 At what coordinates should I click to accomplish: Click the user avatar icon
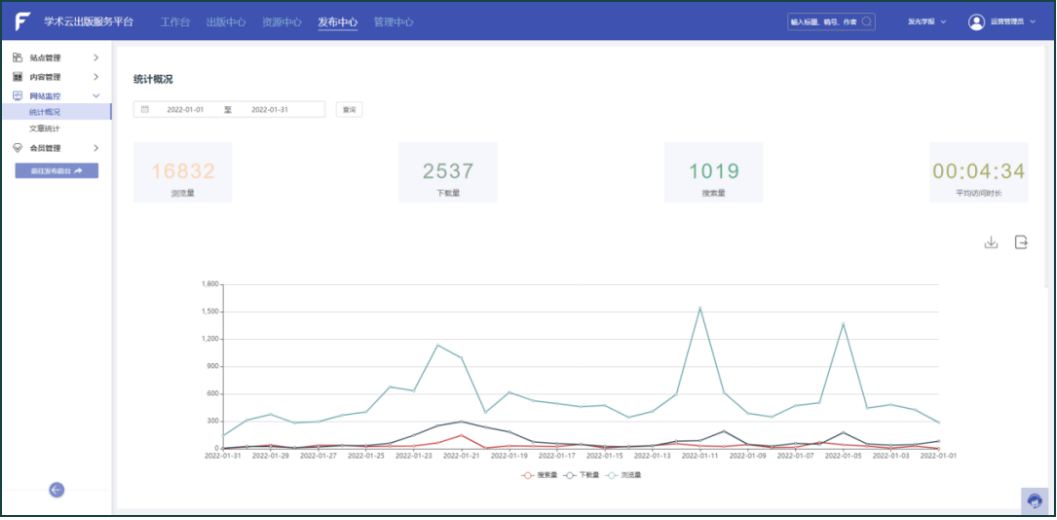pyautogui.click(x=976, y=22)
